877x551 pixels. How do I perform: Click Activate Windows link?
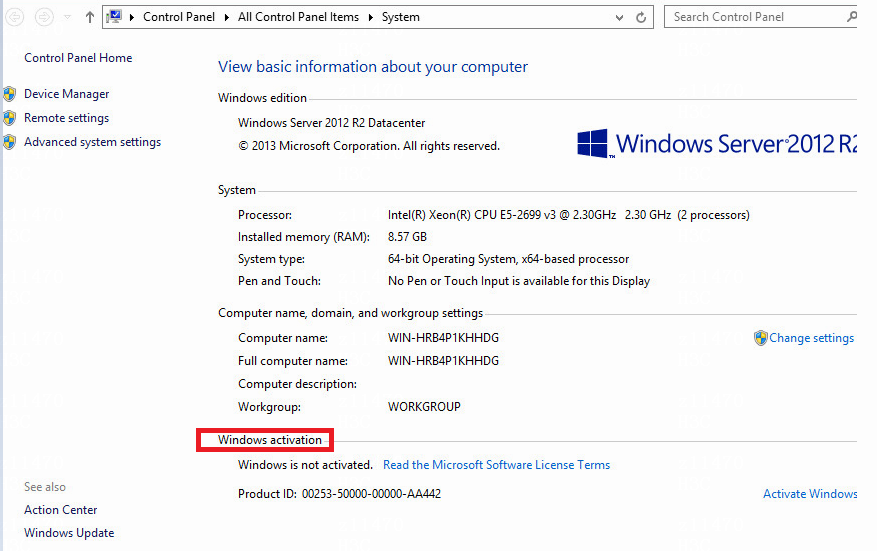(810, 494)
